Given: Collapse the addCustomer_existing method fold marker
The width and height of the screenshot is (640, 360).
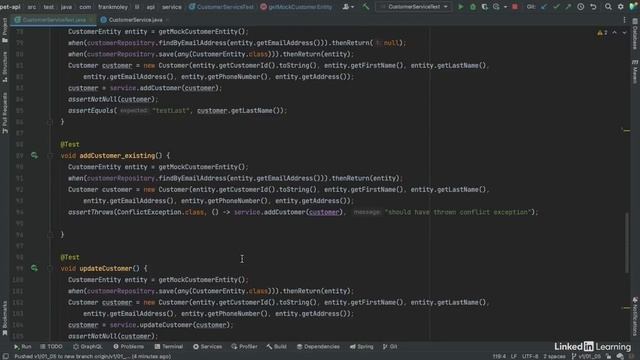Looking at the screenshot, I should click(x=50, y=156).
